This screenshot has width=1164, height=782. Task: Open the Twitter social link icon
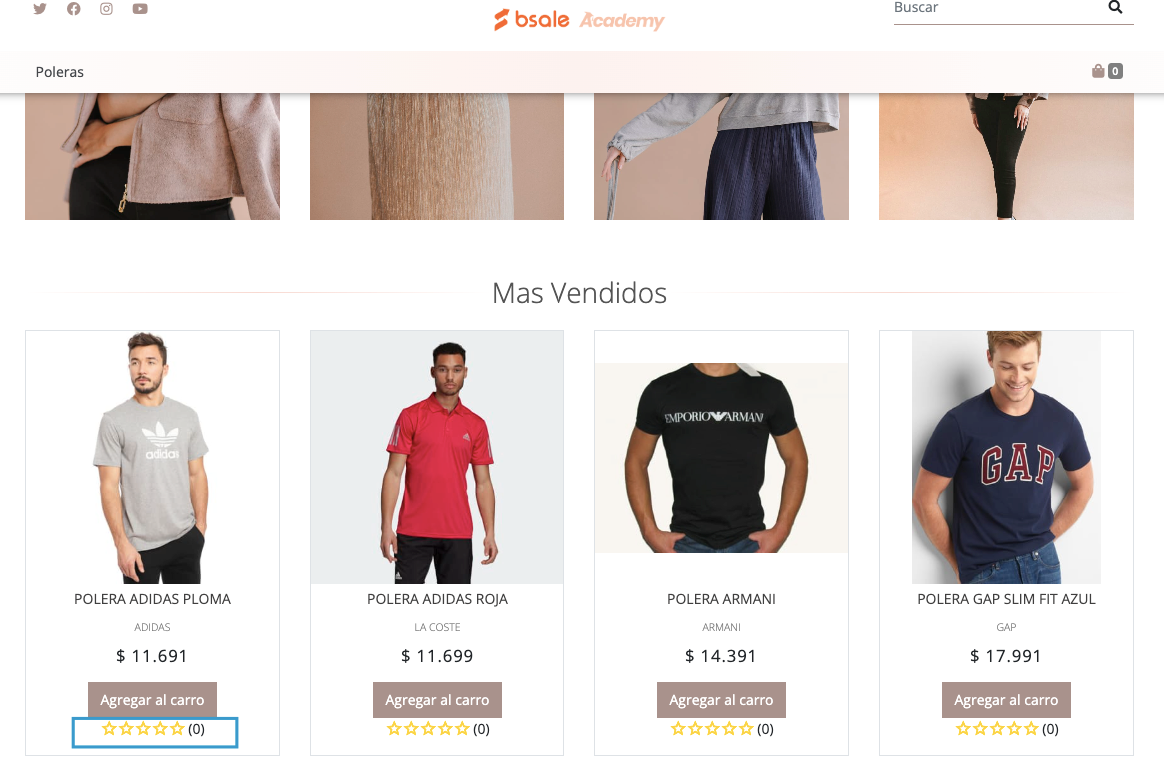click(40, 9)
